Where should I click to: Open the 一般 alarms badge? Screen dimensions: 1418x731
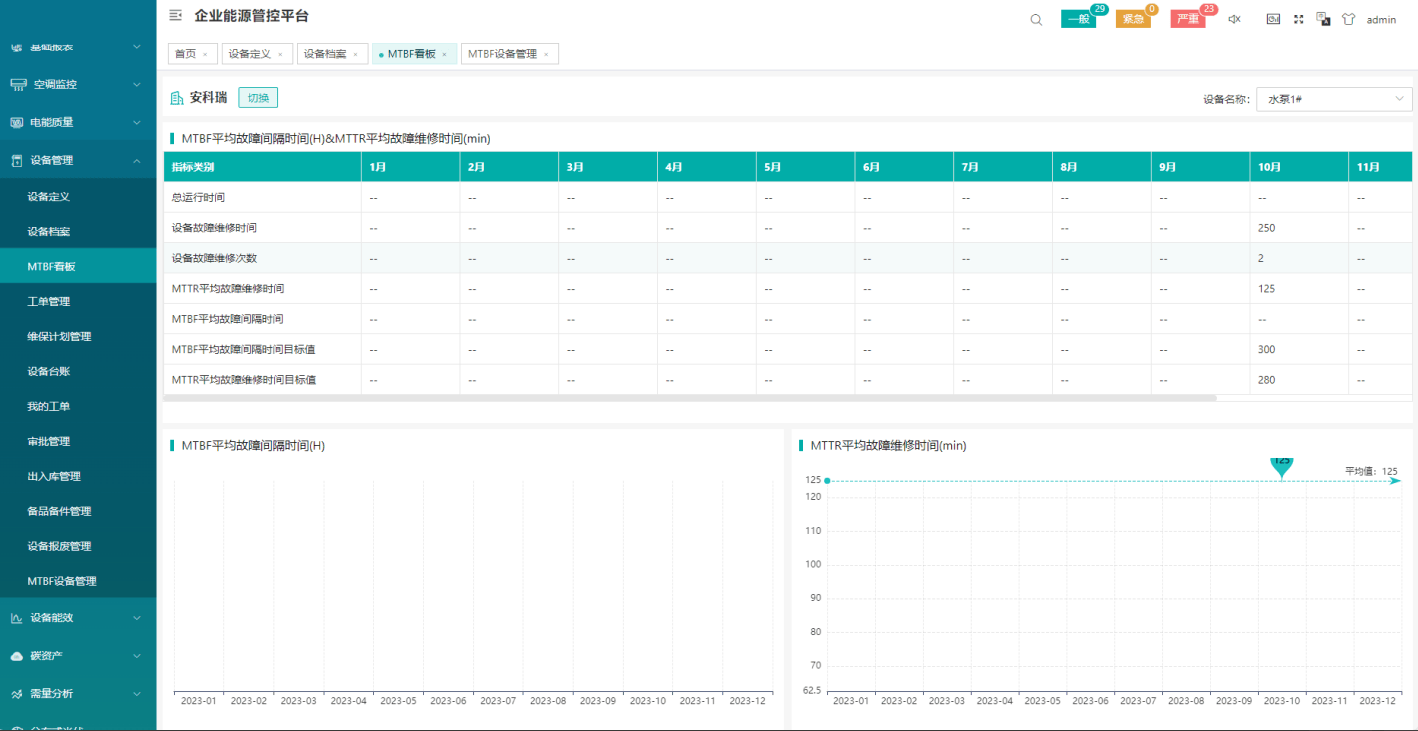point(1078,19)
